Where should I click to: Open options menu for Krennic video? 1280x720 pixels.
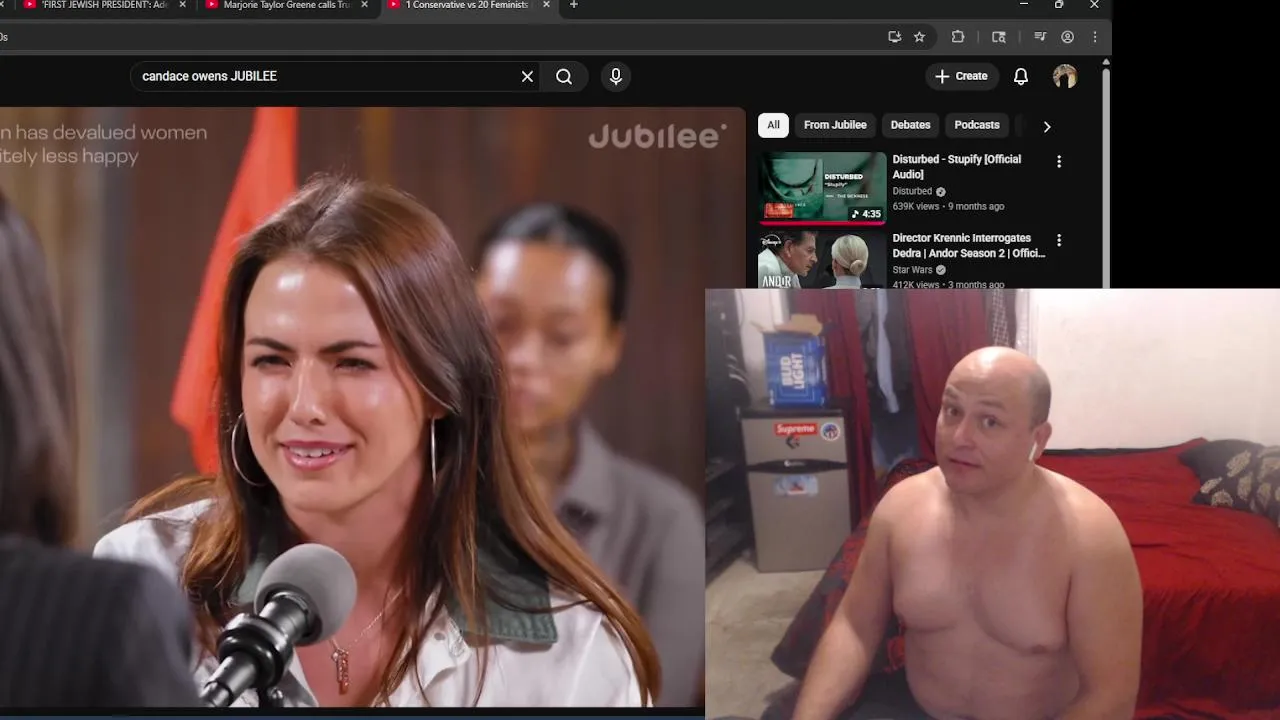[1059, 240]
